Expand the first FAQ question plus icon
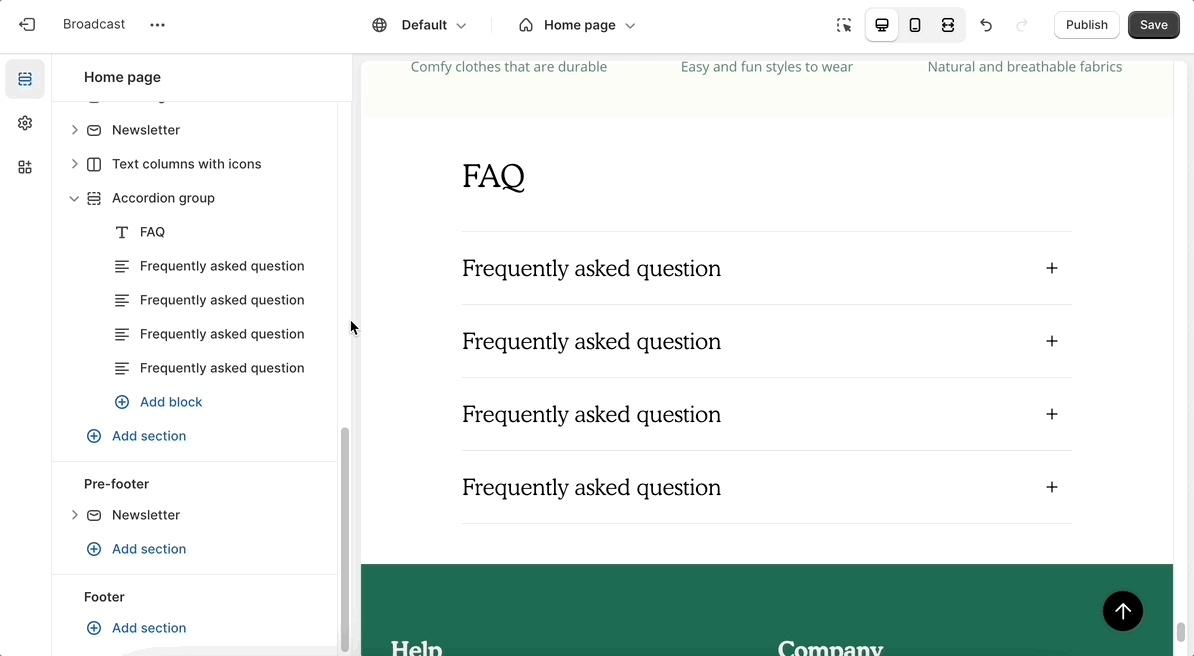The height and width of the screenshot is (656, 1194). 1051,268
